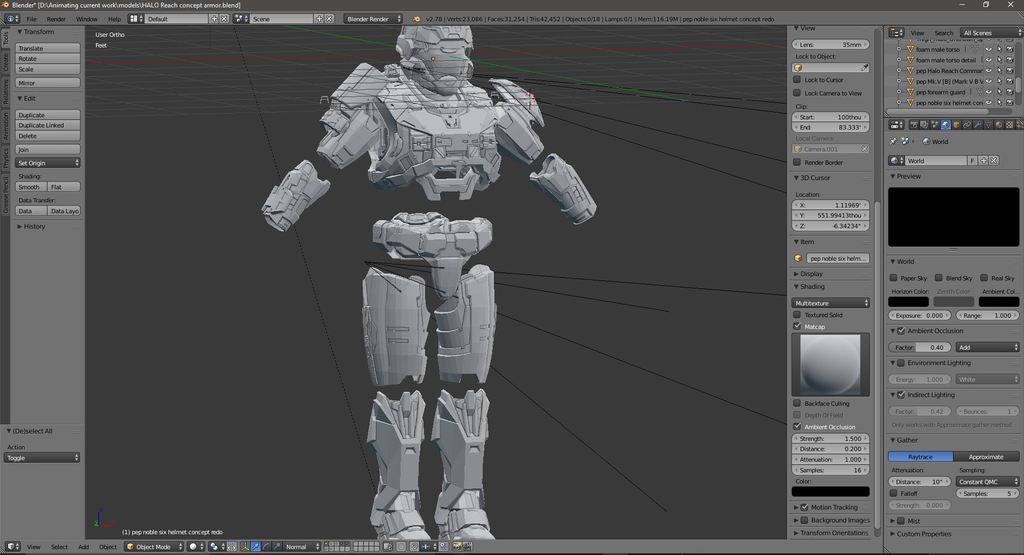The image size is (1024, 555).
Task: Open the Add menu in the viewport header
Action: click(83, 547)
